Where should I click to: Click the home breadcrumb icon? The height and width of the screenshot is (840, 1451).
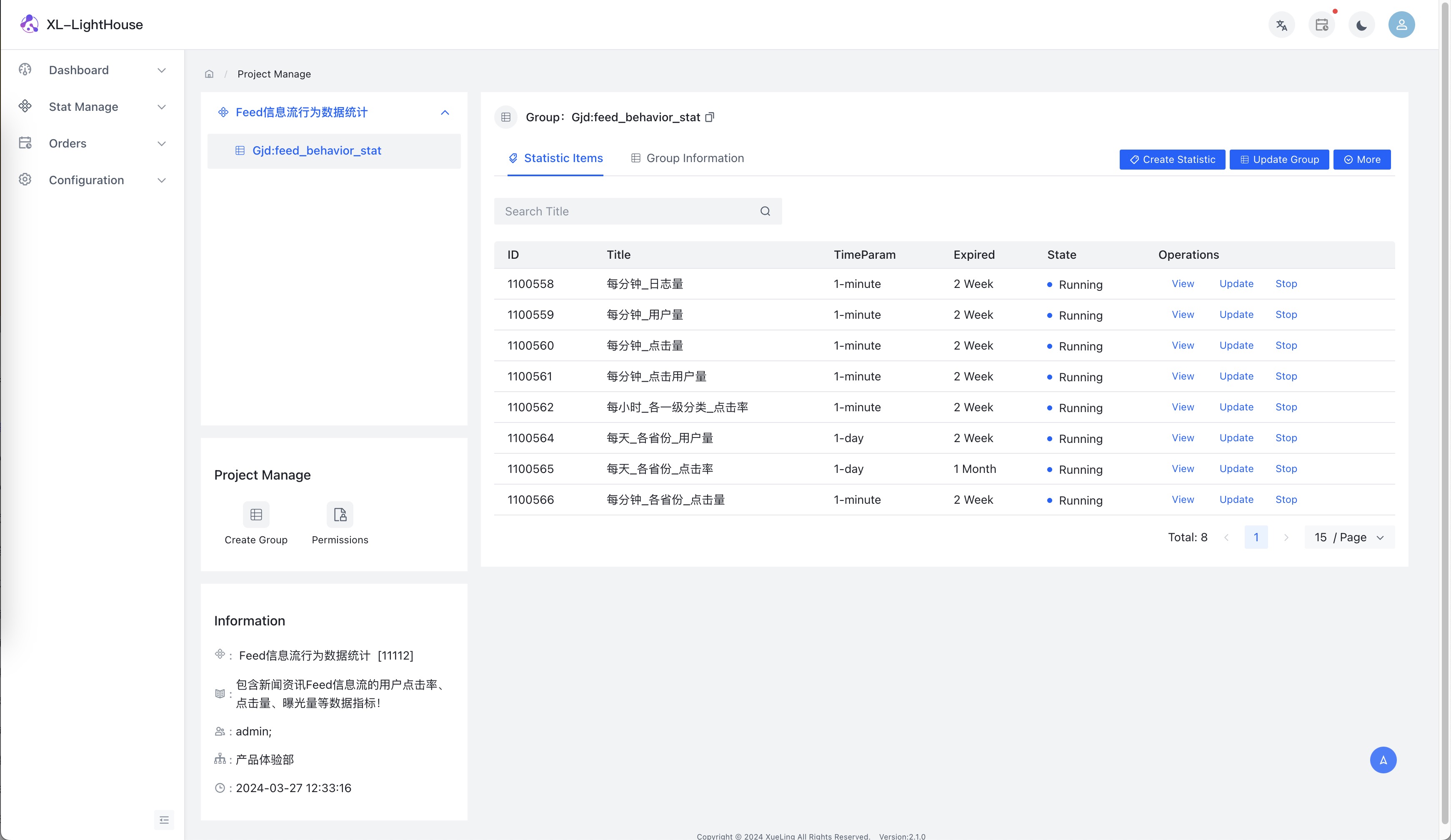(x=209, y=74)
